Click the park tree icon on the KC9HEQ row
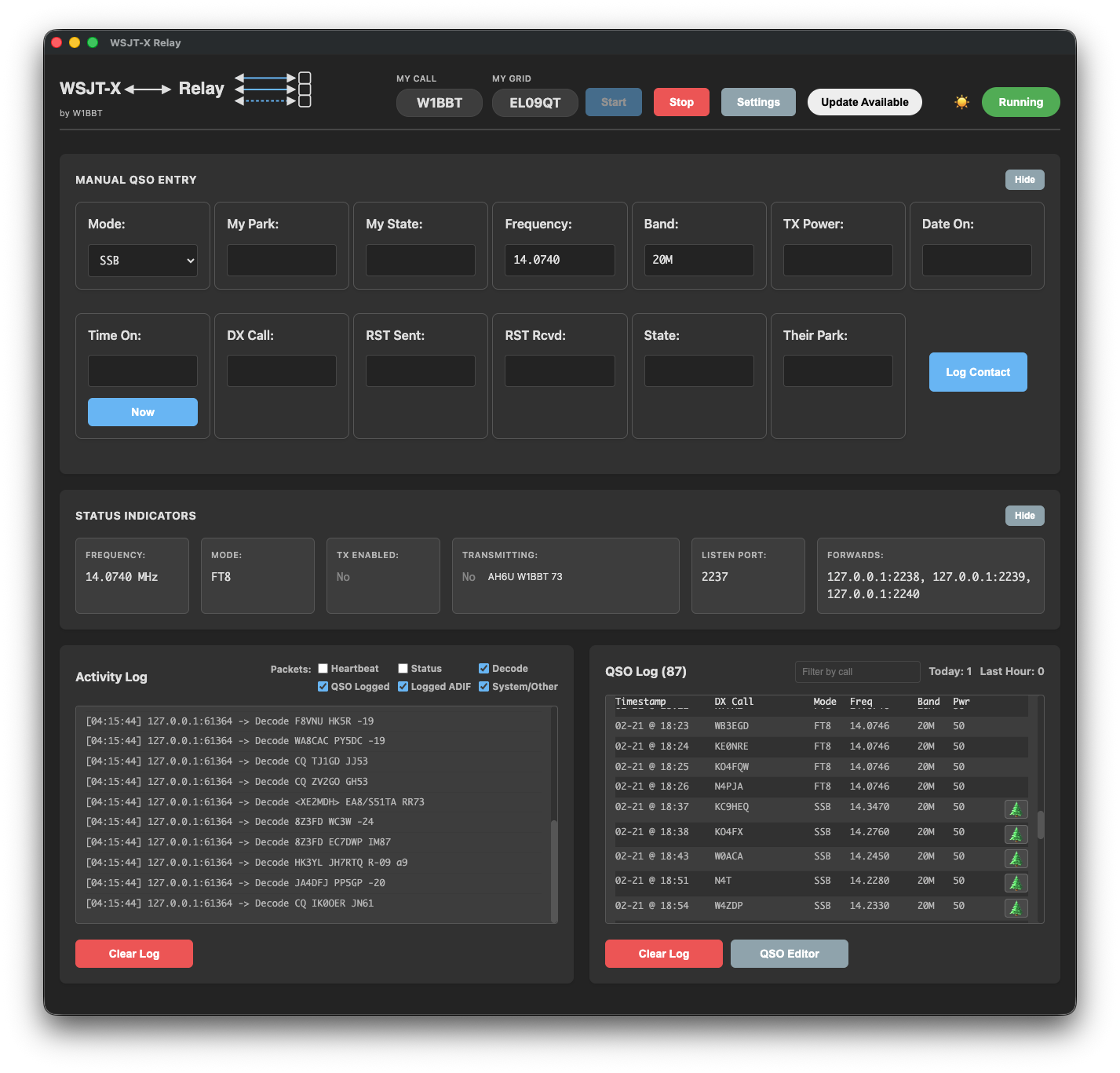 click(x=1016, y=808)
